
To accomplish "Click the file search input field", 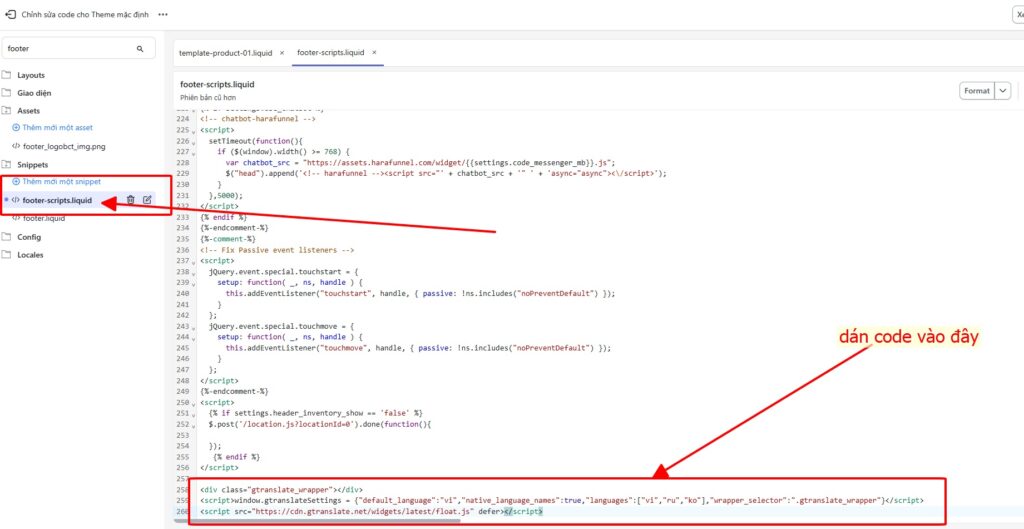I will click(70, 48).
